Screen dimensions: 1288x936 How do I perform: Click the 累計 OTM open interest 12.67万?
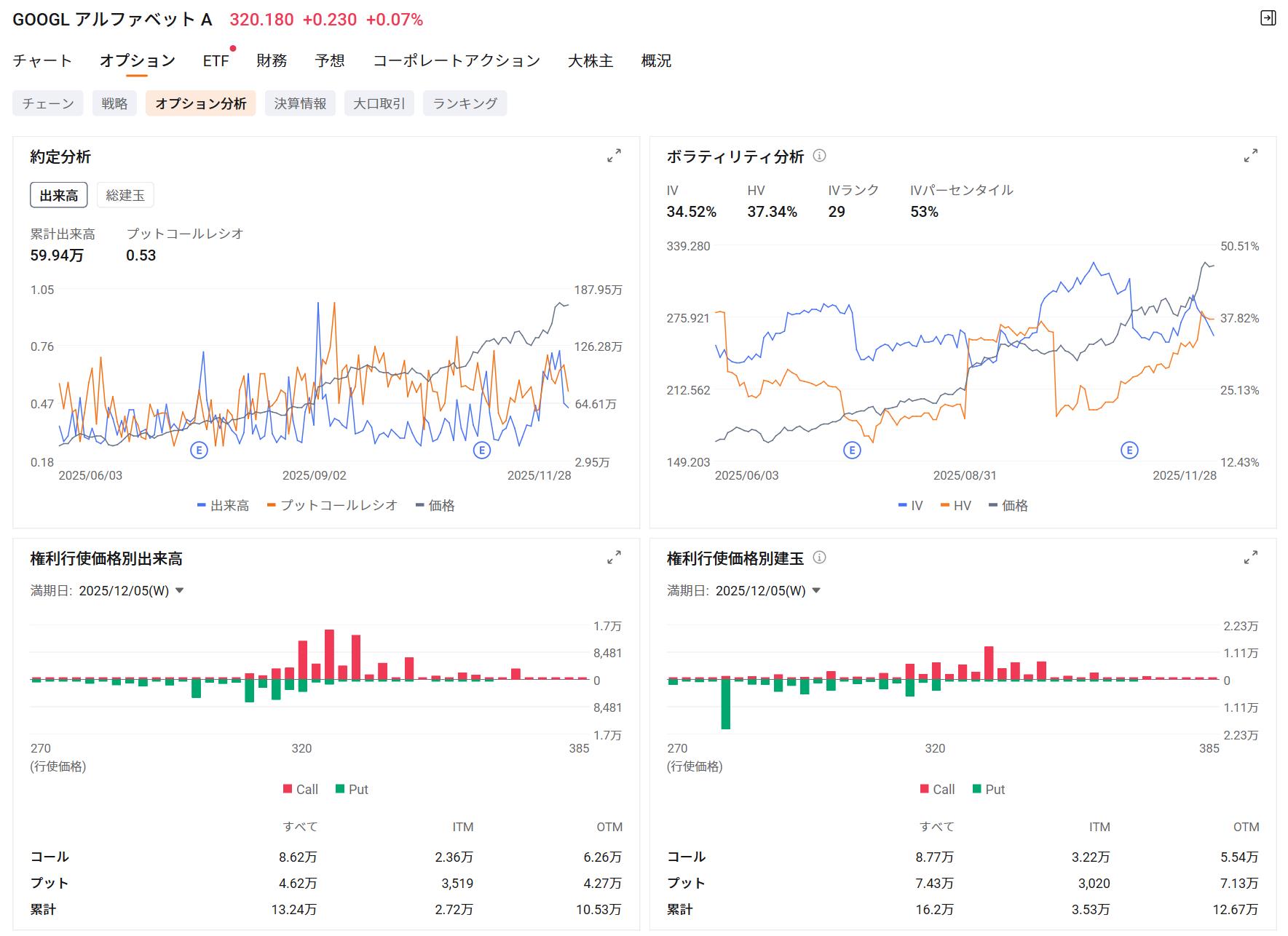click(1236, 909)
